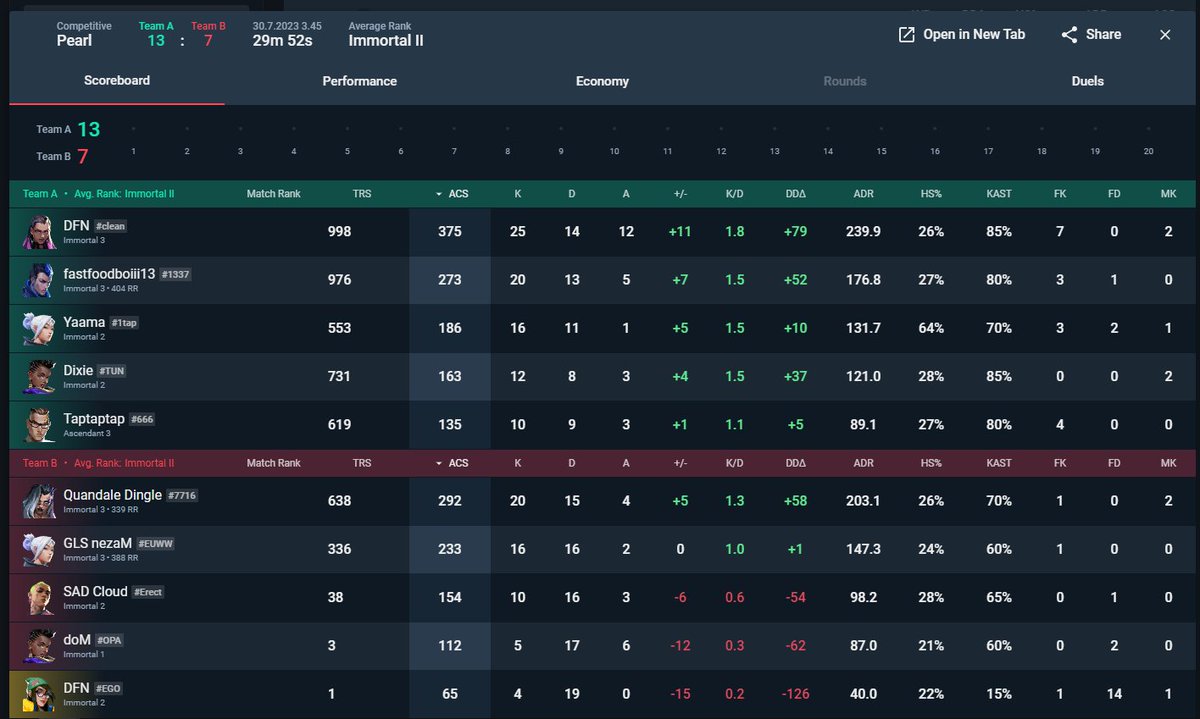
Task: Click TRS value 998
Action: [x=340, y=232]
